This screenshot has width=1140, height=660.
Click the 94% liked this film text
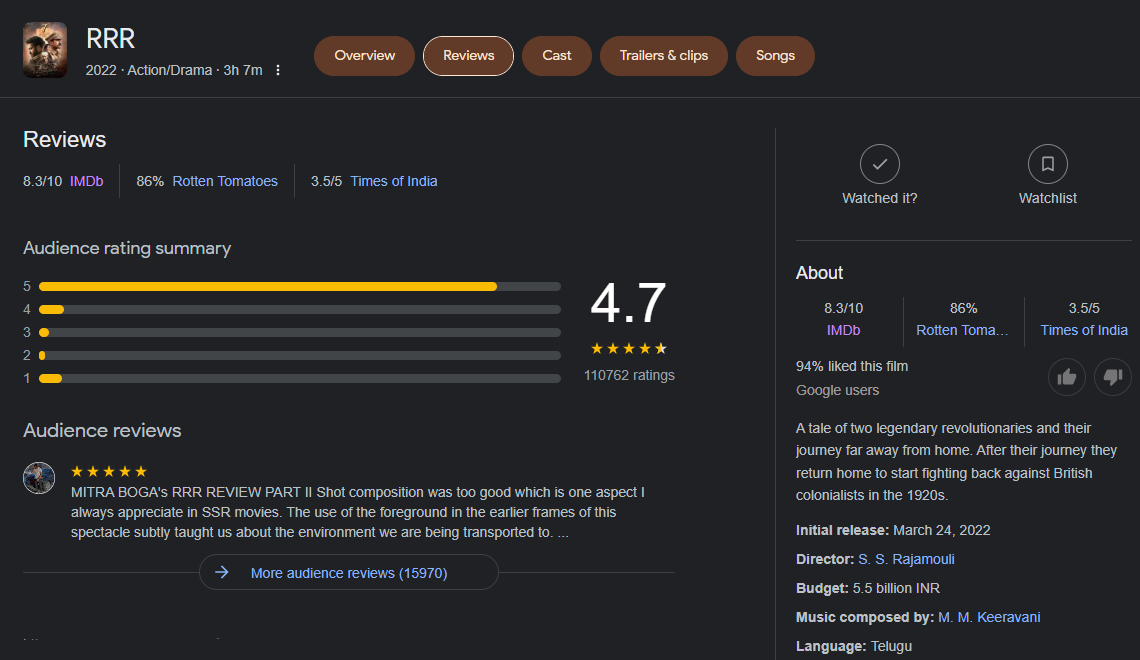(852, 366)
